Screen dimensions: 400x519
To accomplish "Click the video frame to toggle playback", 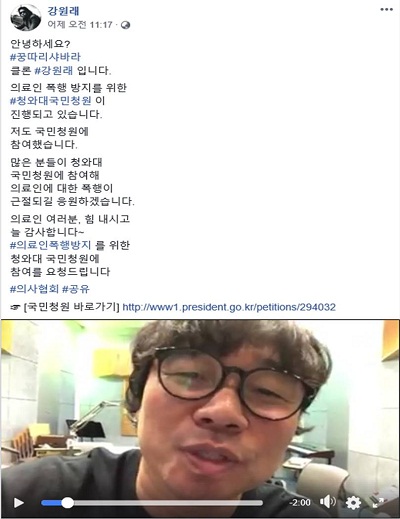I will click(200, 405).
